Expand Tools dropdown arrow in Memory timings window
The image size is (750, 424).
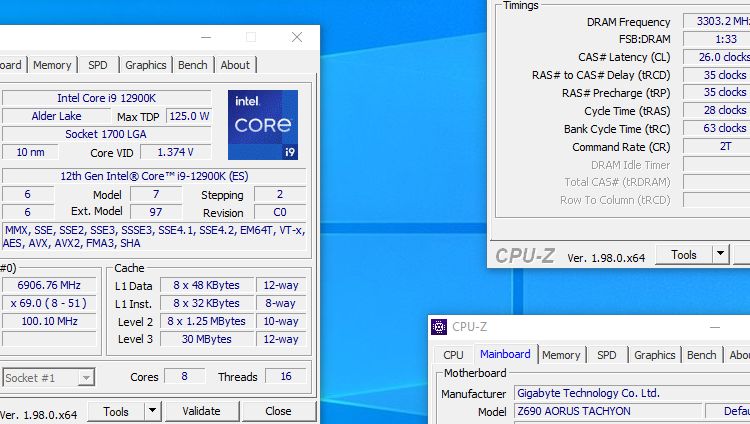point(720,254)
